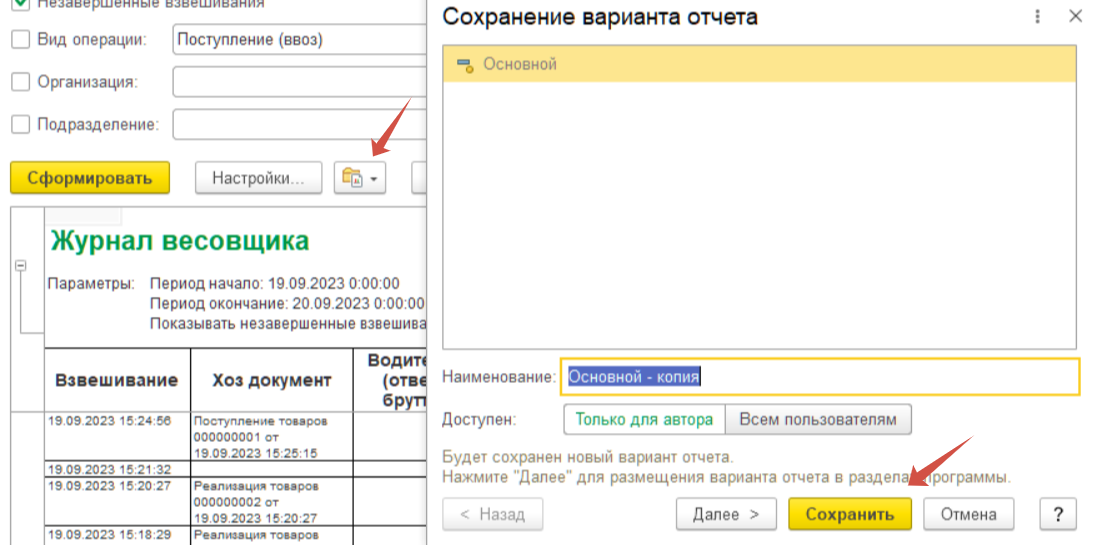Enable the Организация checkbox
The height and width of the screenshot is (545, 1099).
click(20, 82)
